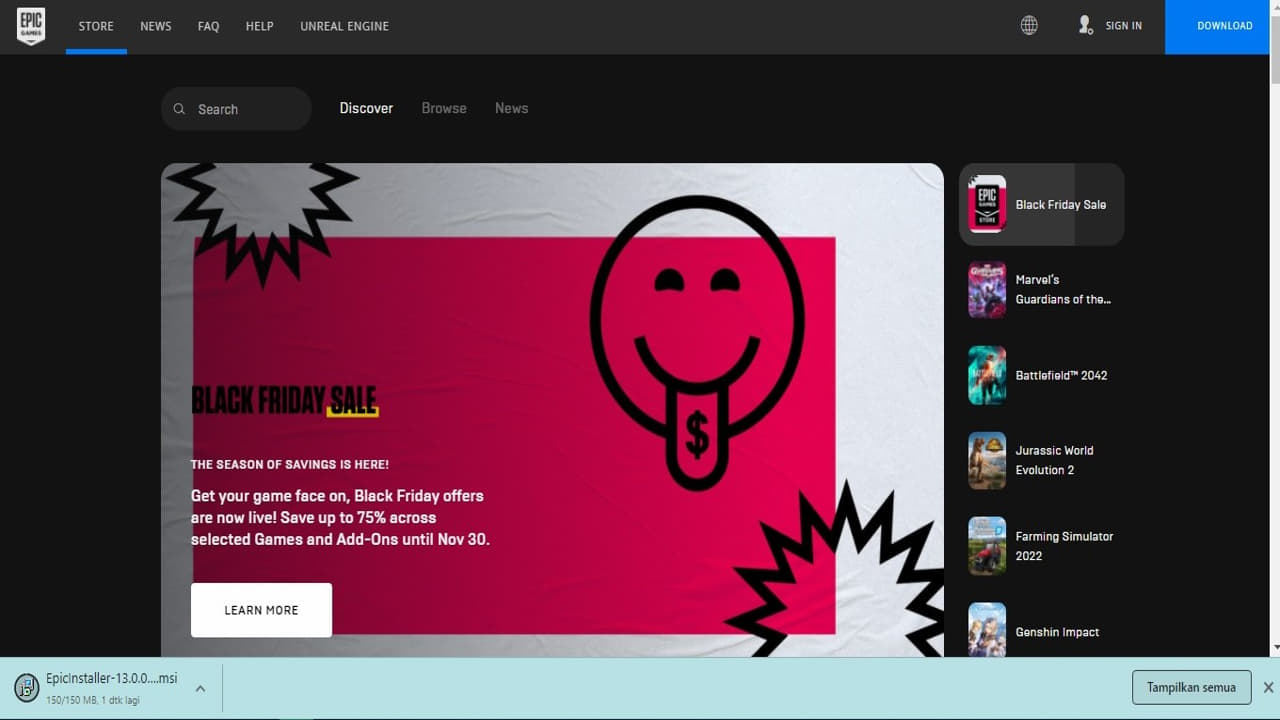This screenshot has width=1280, height=720.
Task: Click the Black Friday Sale banner title
Action: coord(285,401)
